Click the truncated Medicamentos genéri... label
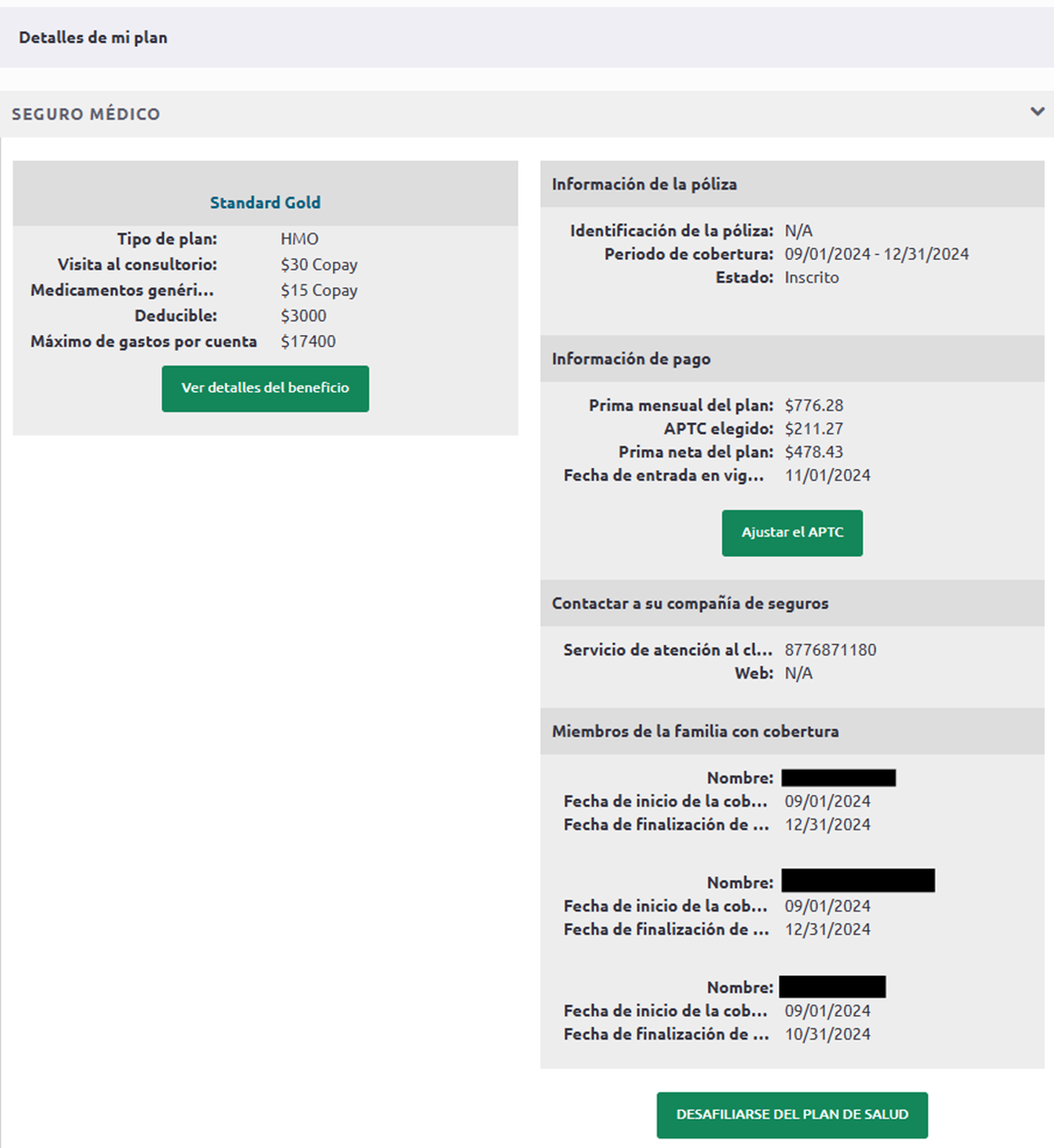The height and width of the screenshot is (1148, 1054). [122, 290]
